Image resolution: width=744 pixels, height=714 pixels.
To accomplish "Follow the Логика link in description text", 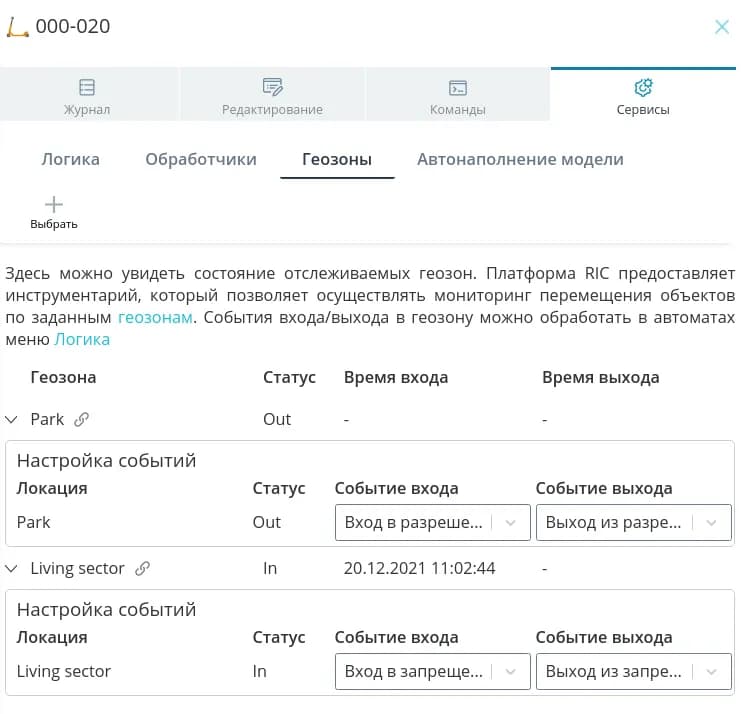I will pos(82,340).
